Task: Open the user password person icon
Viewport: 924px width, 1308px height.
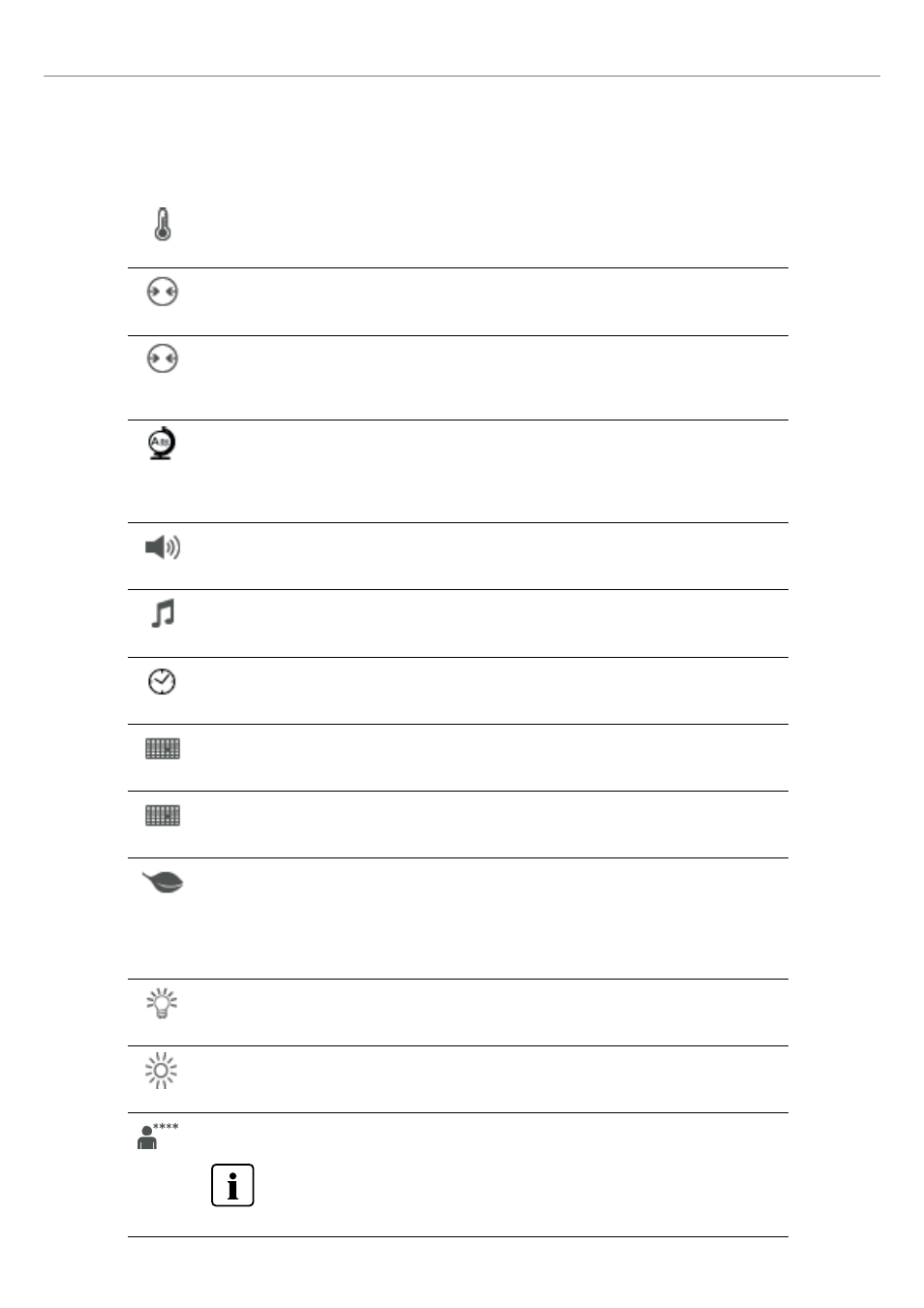Action: click(147, 1137)
